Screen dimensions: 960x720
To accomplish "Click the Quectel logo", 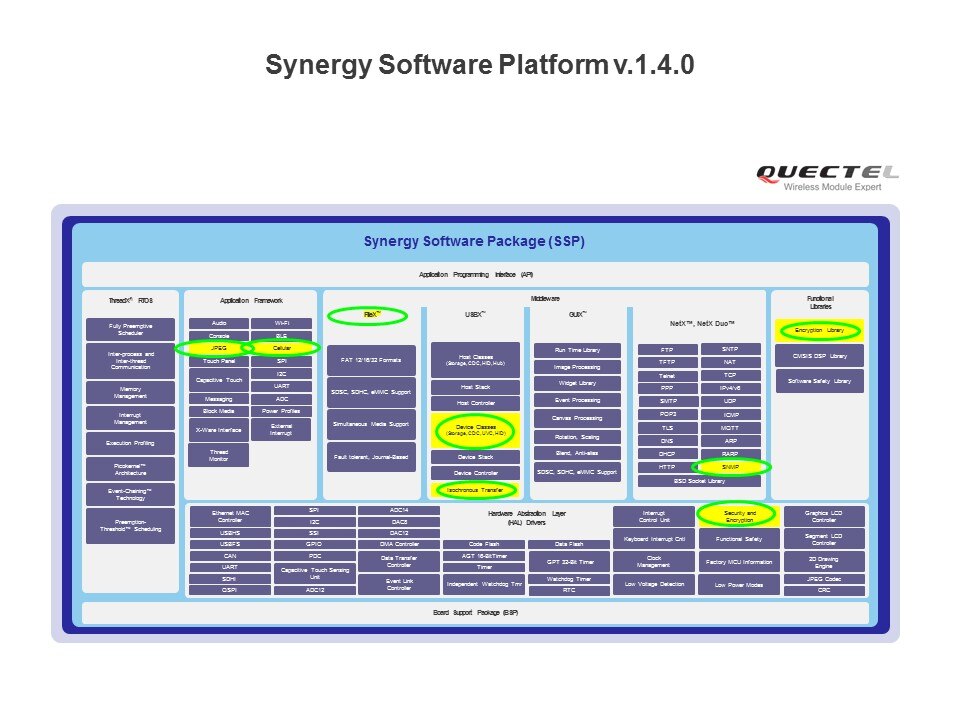I will 826,177.
